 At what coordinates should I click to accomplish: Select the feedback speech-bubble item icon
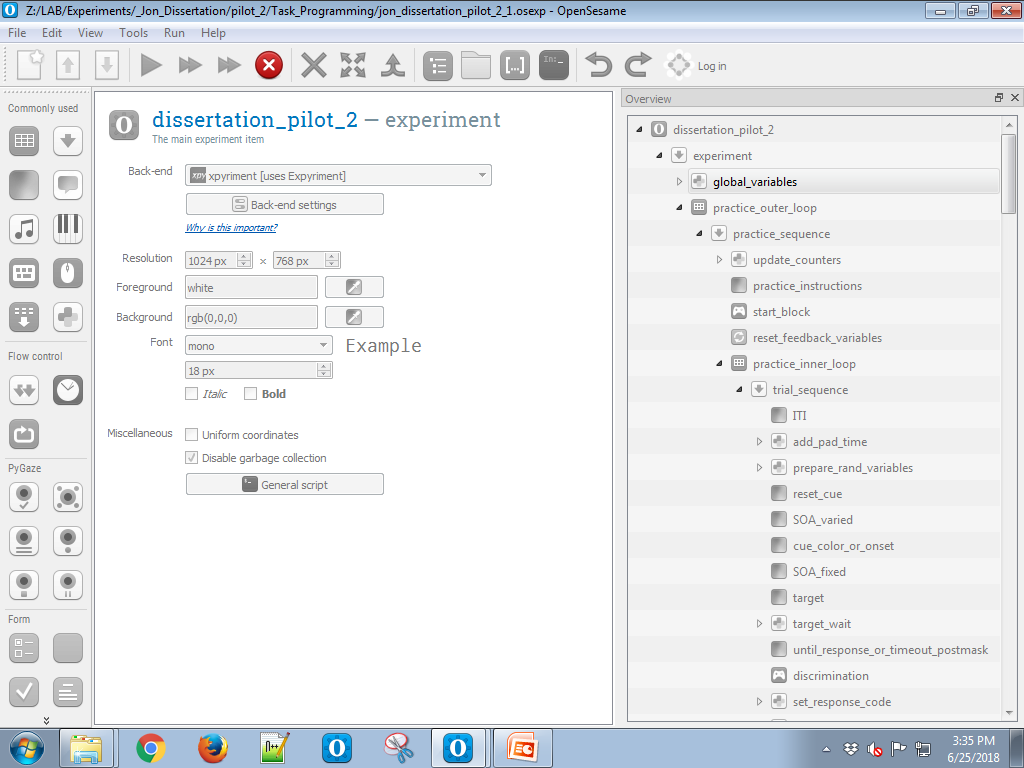(x=68, y=185)
